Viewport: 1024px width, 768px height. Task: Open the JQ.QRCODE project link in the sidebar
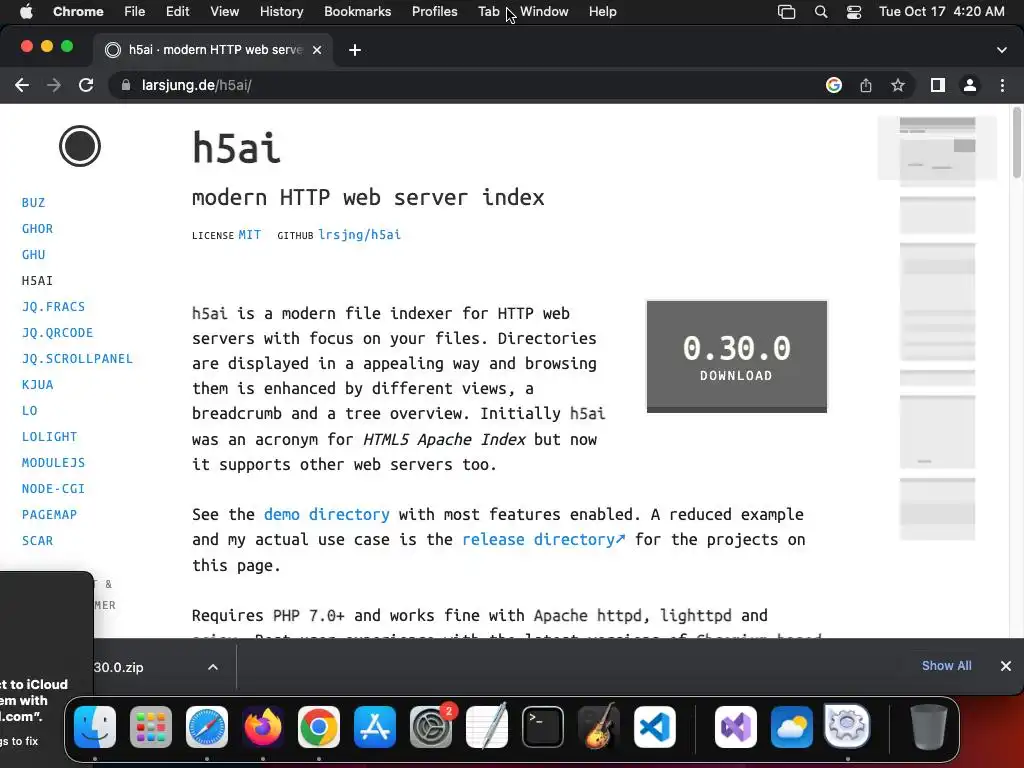click(57, 332)
